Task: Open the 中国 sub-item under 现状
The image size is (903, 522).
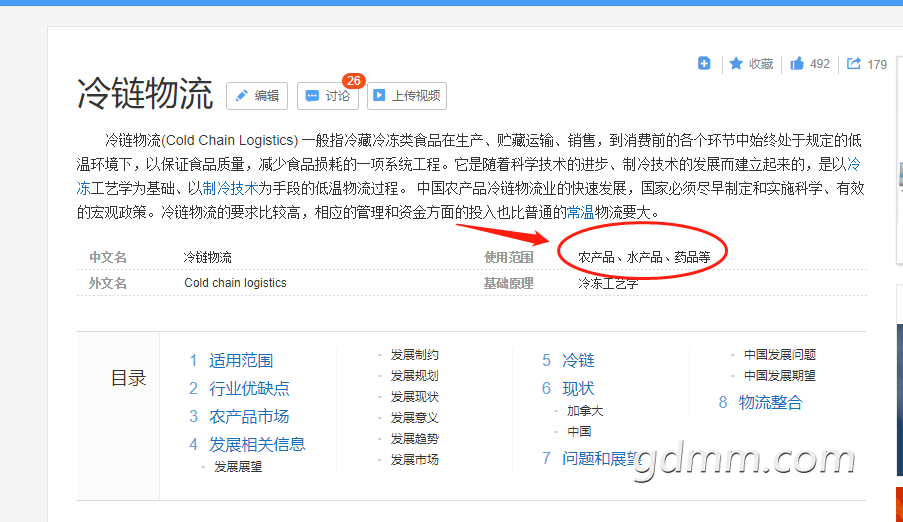Action: click(579, 432)
